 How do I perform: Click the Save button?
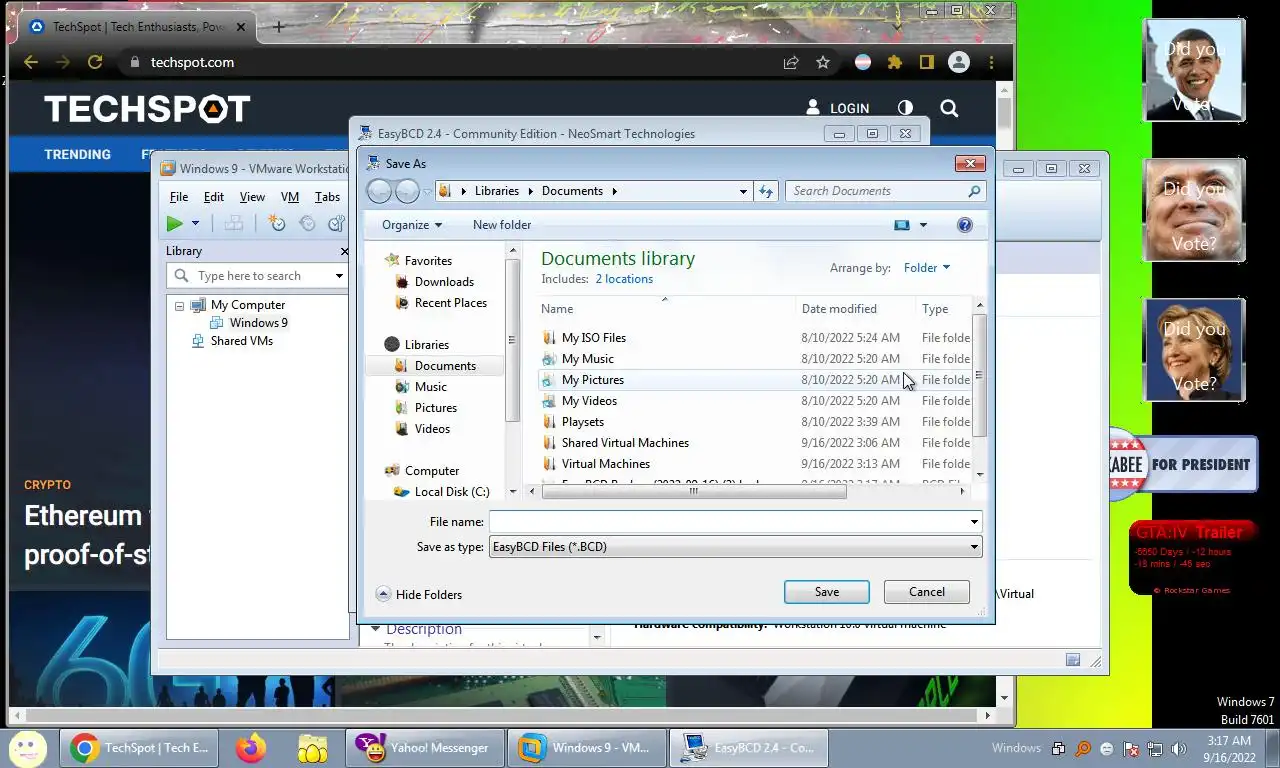point(827,592)
